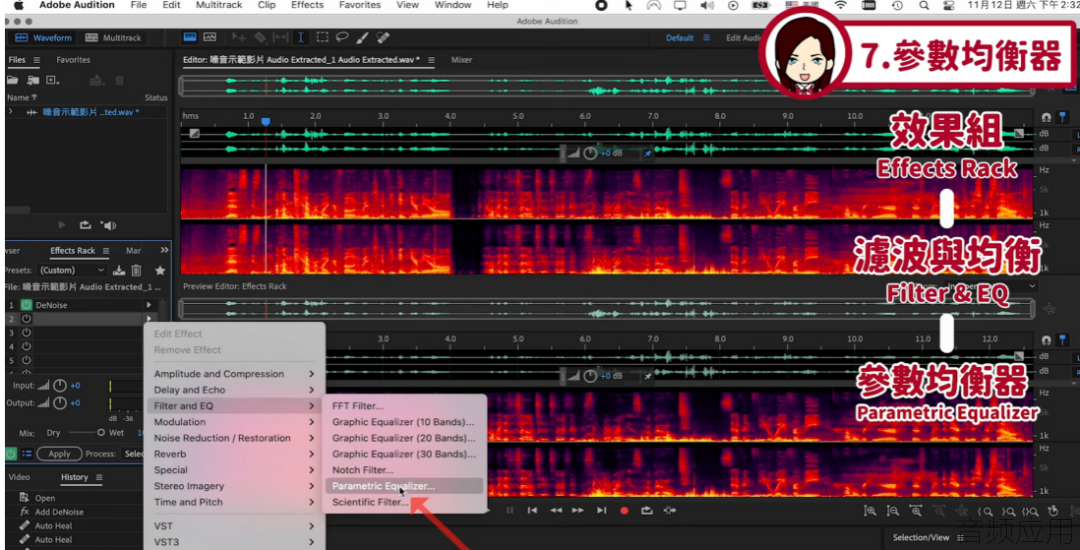Click the Loop Playback icon in Files panel
This screenshot has height=550, width=1080.
coord(85,225)
